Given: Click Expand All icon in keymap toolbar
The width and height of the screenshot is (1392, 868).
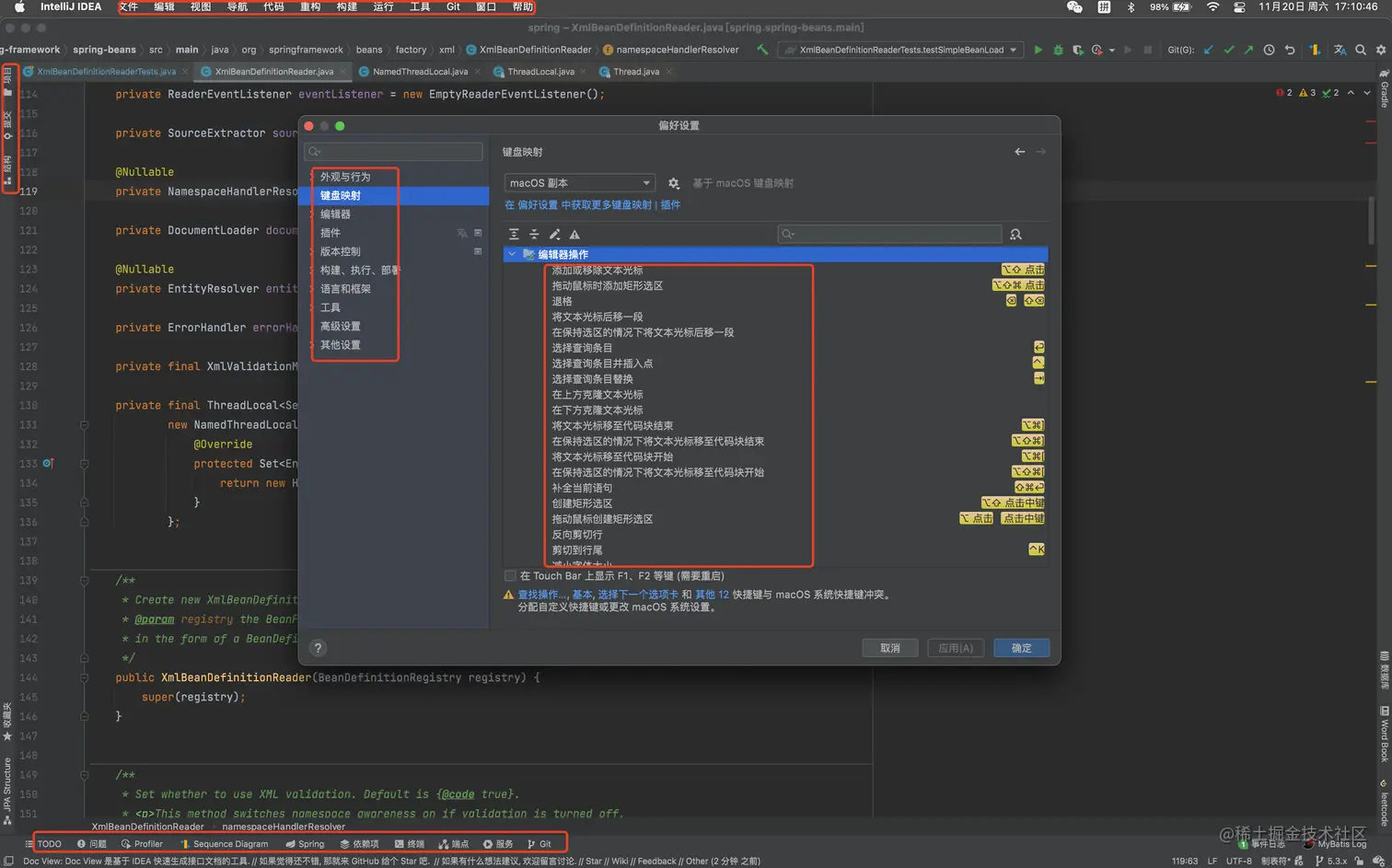Looking at the screenshot, I should 514,235.
